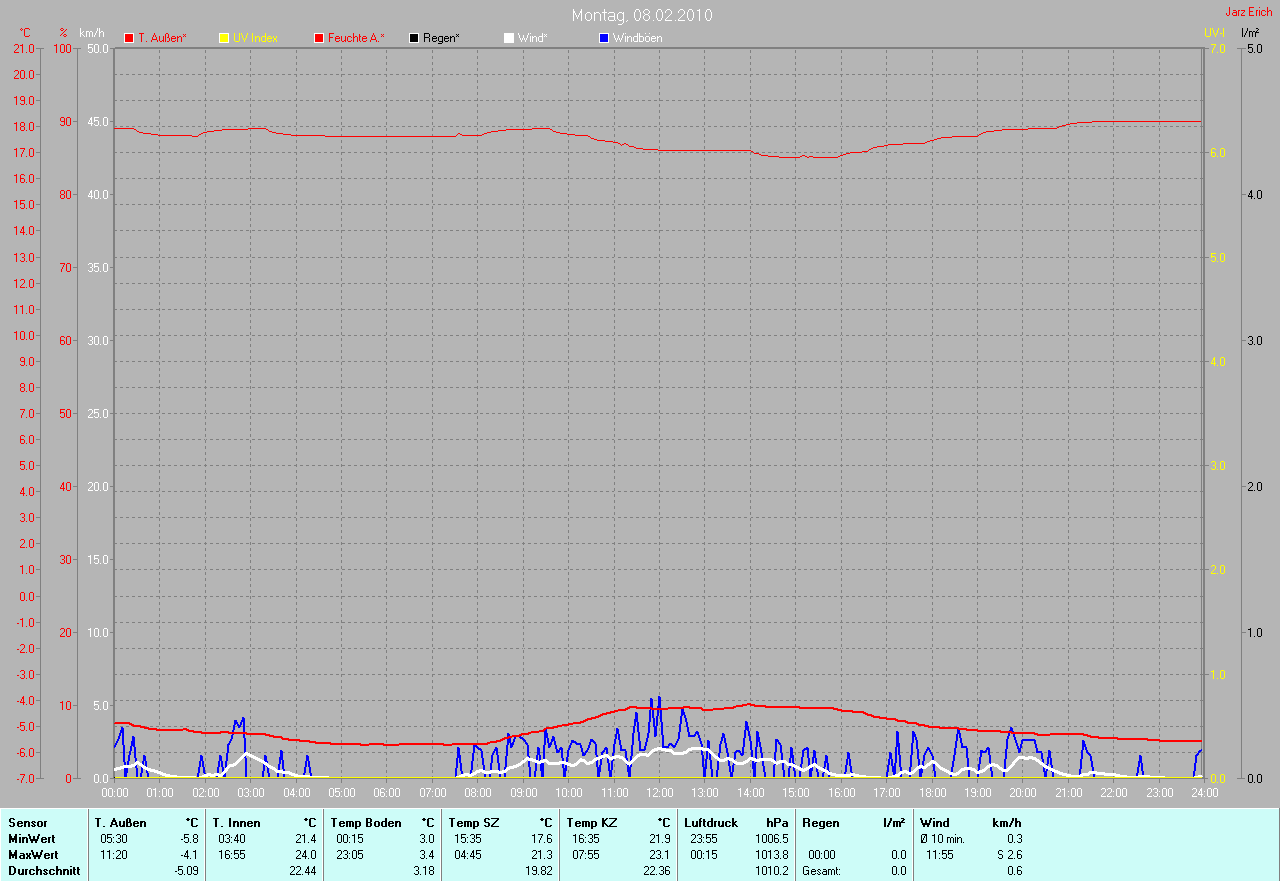Select the UV Index legend label
The height and width of the screenshot is (881, 1280).
255,38
